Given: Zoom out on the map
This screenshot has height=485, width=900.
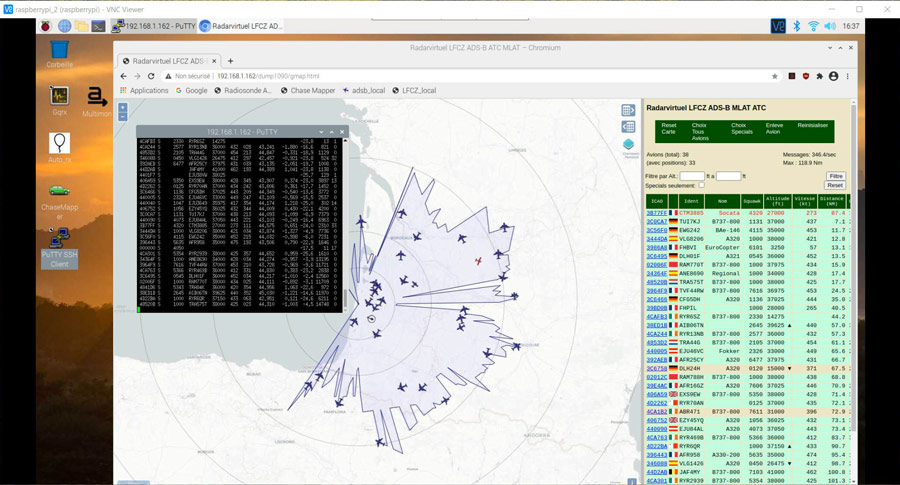Looking at the screenshot, I should (122, 117).
